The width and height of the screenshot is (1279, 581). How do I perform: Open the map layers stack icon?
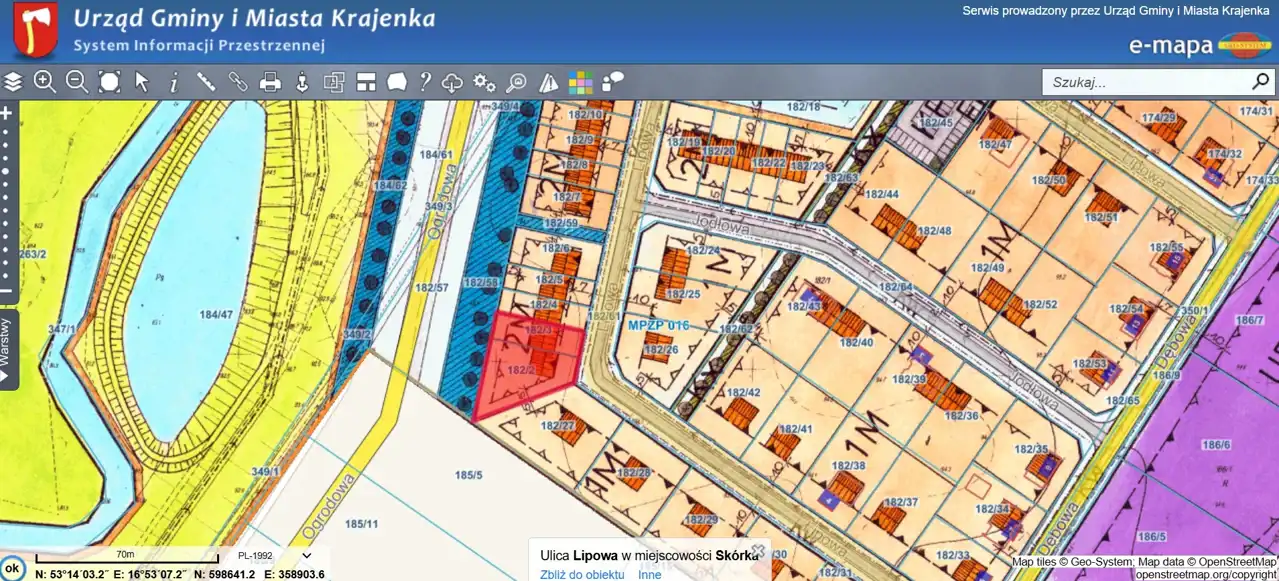(x=13, y=82)
